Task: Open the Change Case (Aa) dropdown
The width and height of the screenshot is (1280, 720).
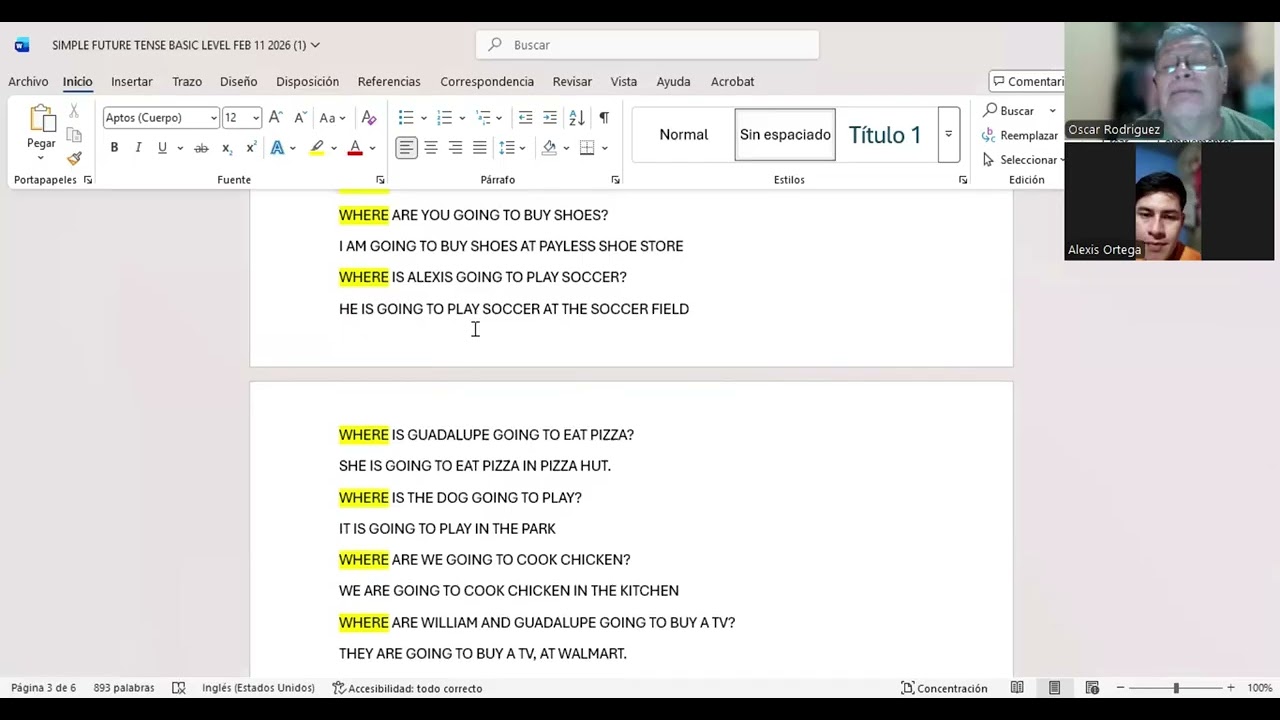Action: coord(332,118)
